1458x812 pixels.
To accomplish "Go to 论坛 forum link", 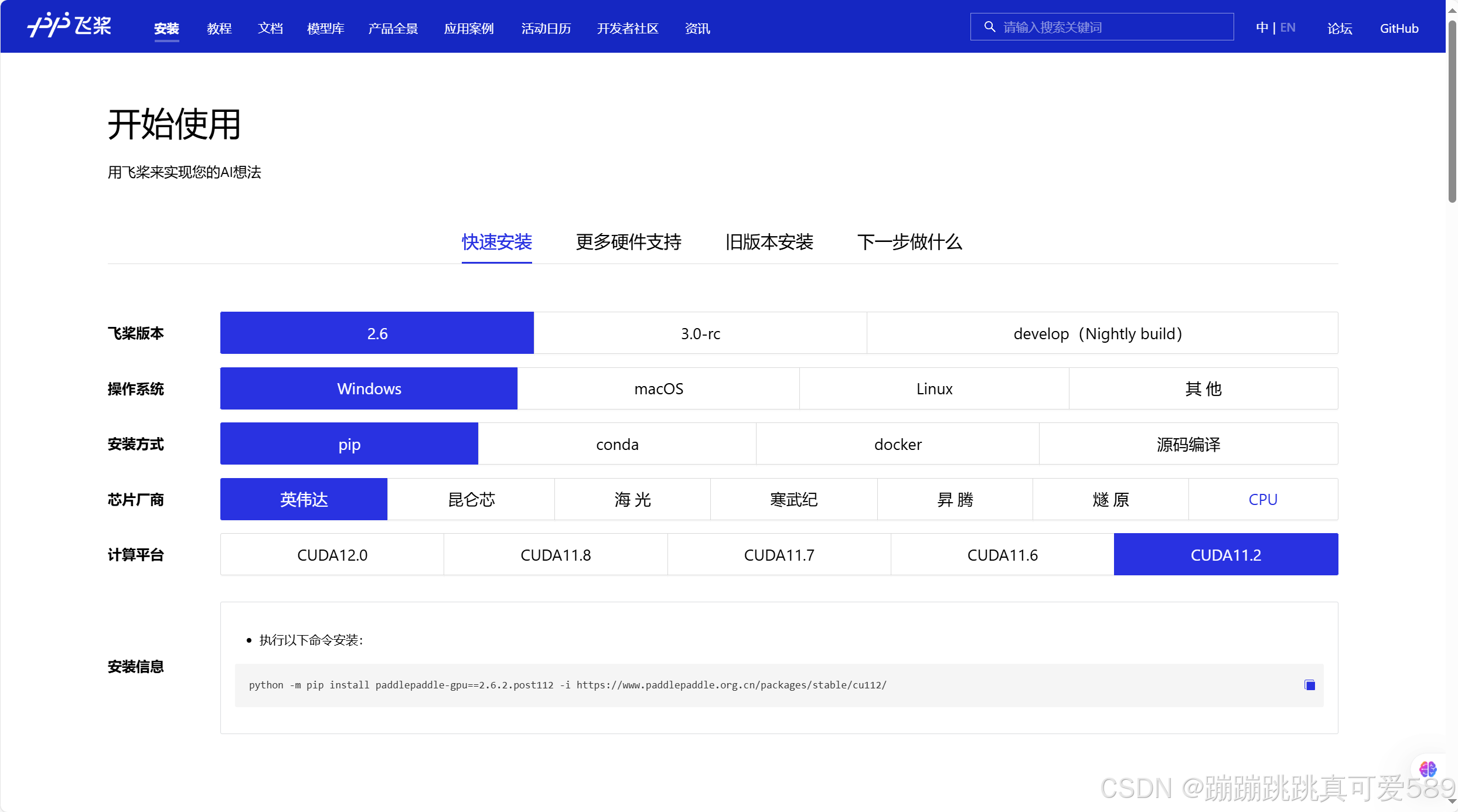I will (1340, 28).
